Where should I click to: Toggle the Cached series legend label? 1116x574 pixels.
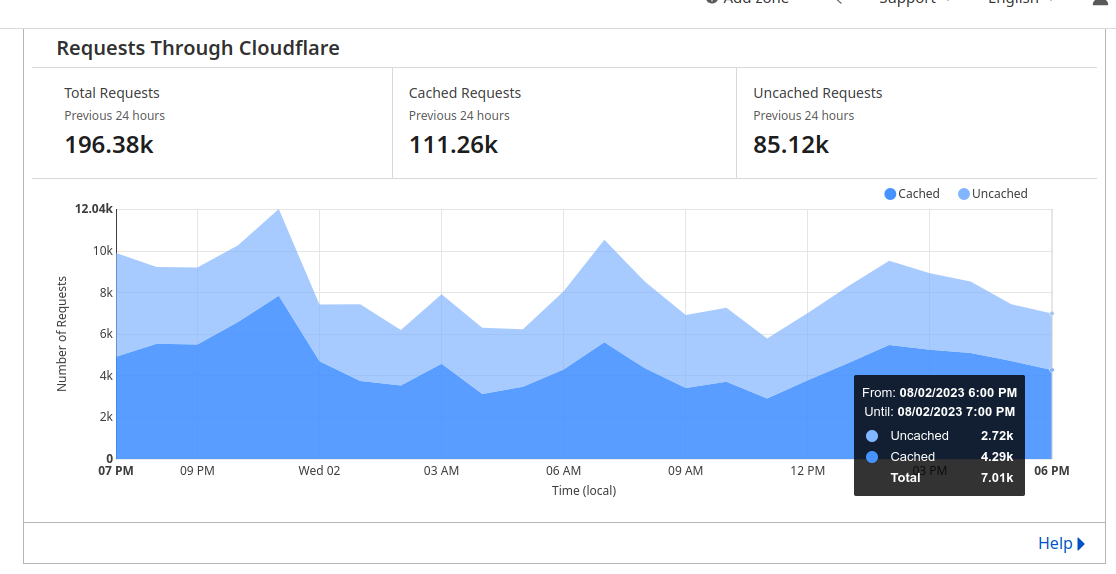pyautogui.click(x=918, y=194)
